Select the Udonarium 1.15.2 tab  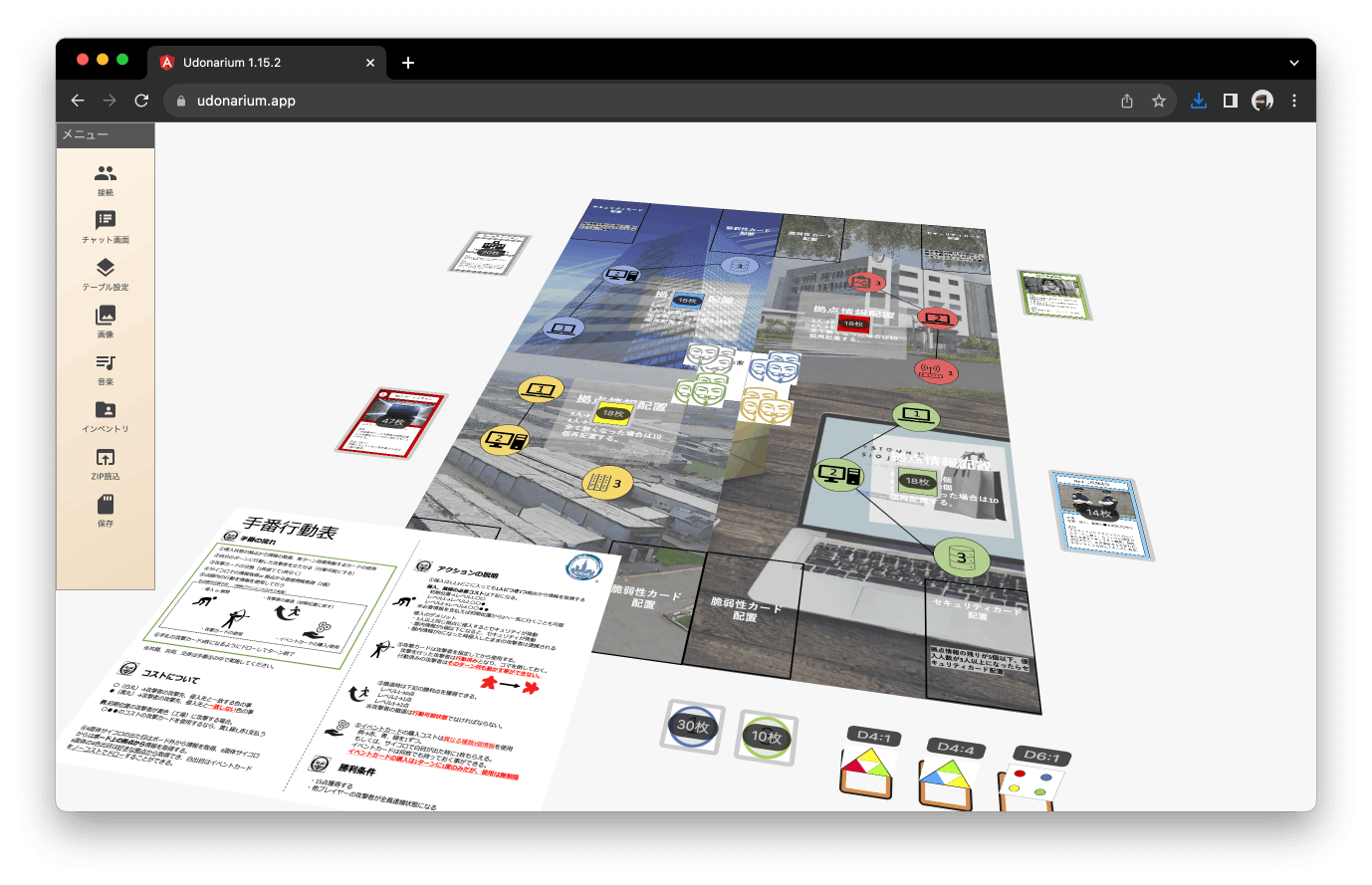267,63
